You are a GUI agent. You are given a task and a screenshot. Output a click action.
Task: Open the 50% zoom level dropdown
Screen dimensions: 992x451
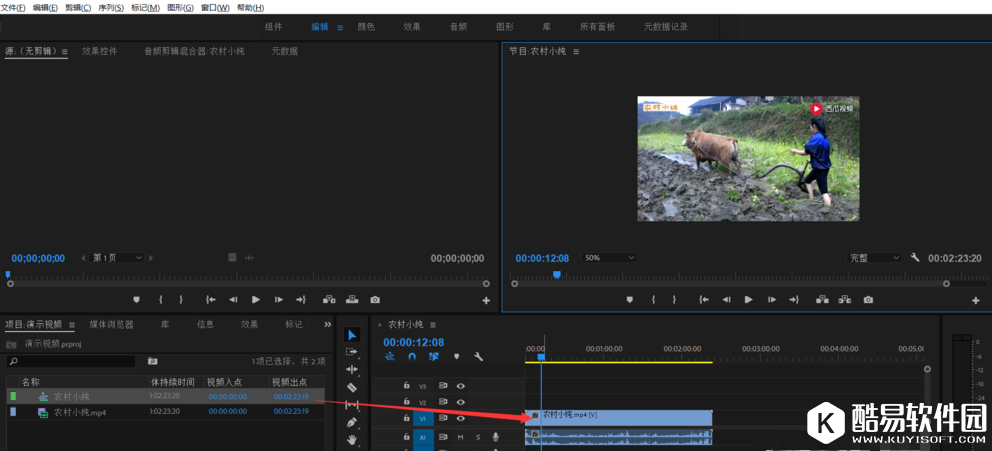609,258
